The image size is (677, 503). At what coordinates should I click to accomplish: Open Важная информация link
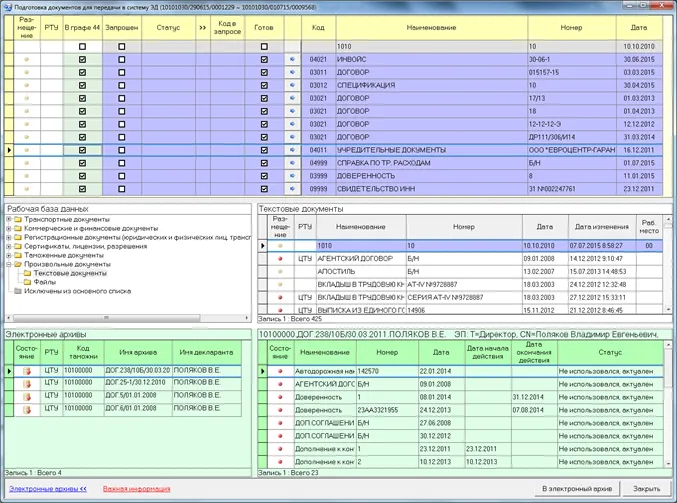136,489
